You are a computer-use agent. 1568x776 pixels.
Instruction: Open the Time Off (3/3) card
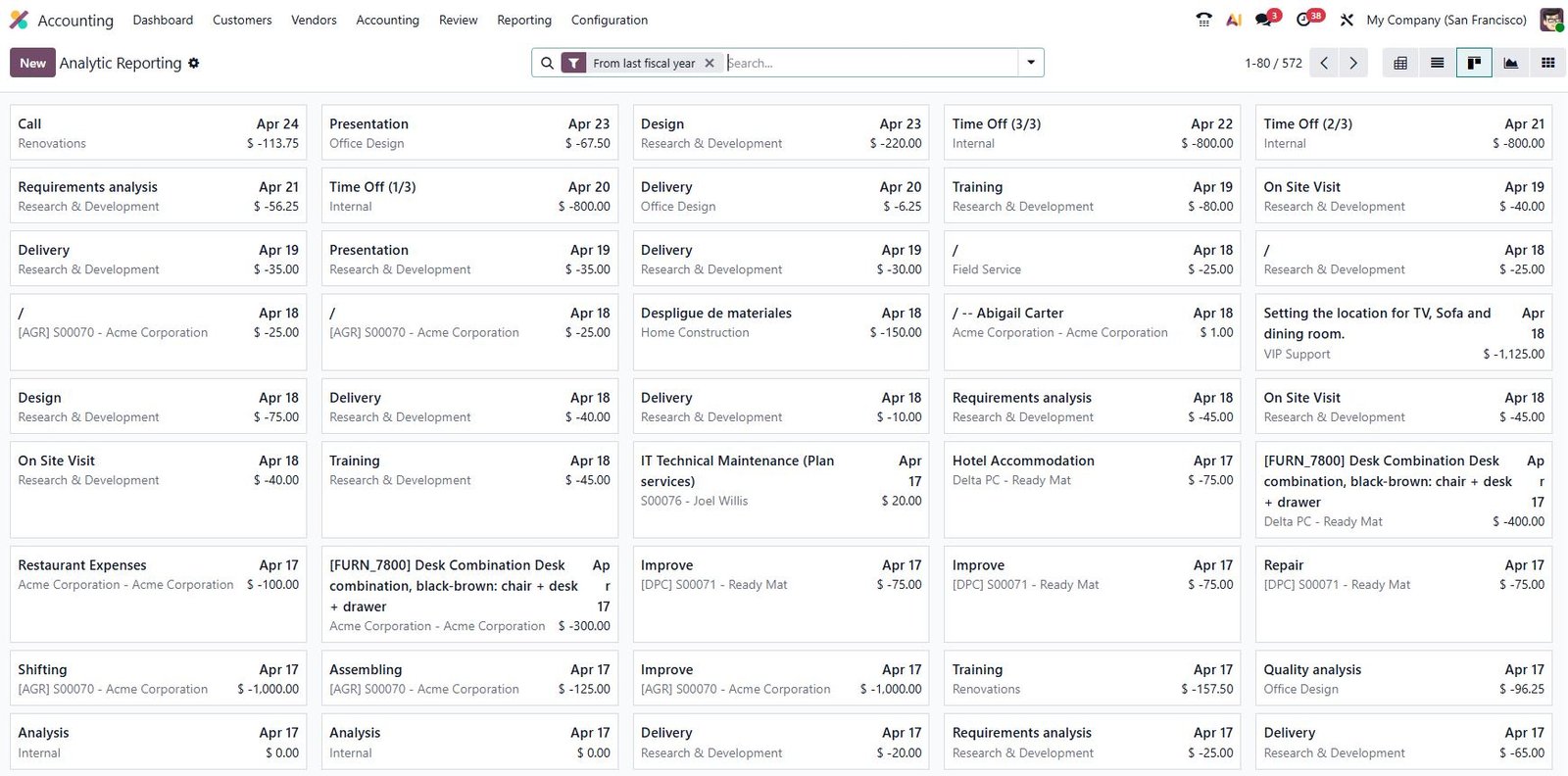tap(1093, 132)
